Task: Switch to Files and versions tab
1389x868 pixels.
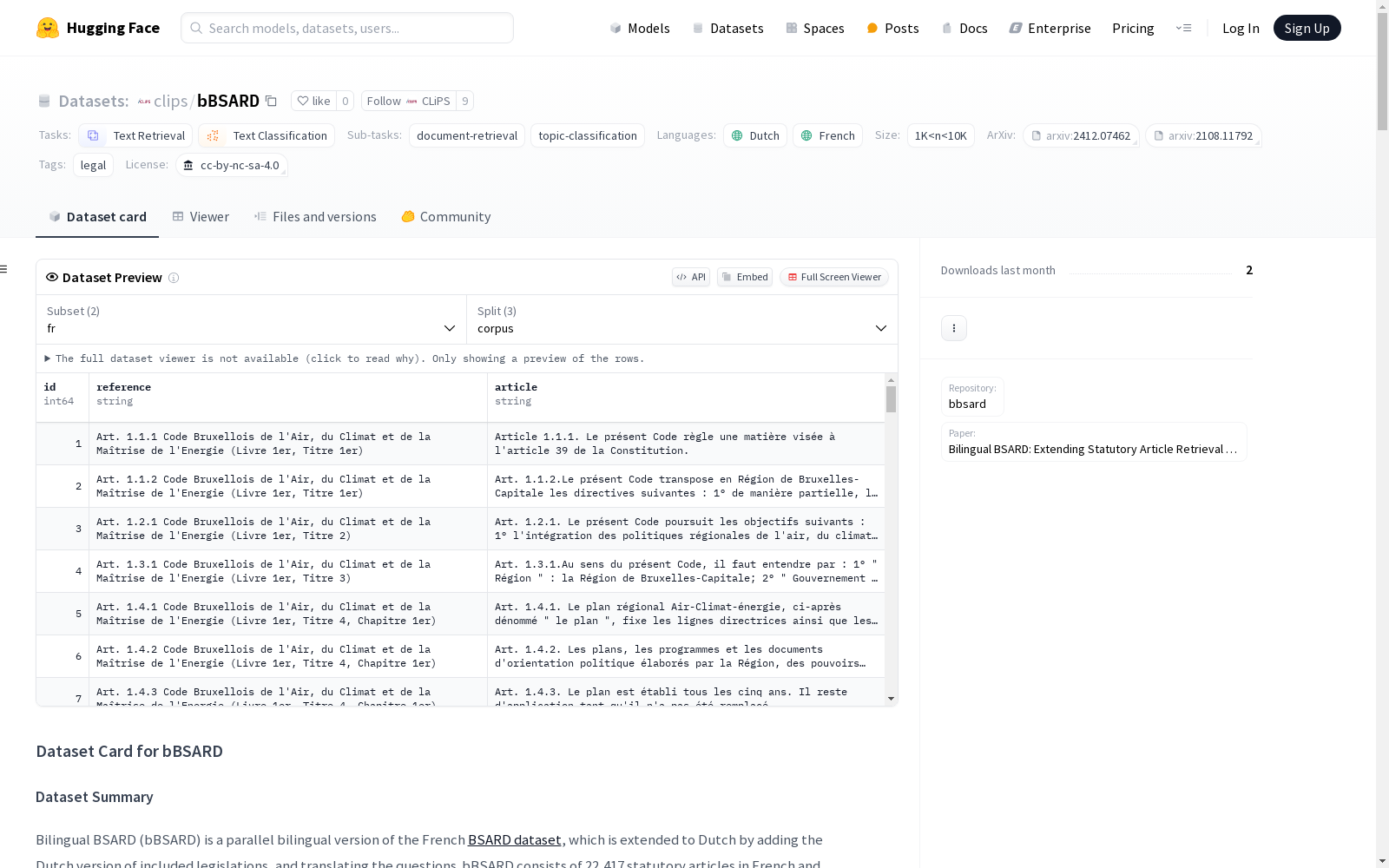Action: pyautogui.click(x=315, y=217)
